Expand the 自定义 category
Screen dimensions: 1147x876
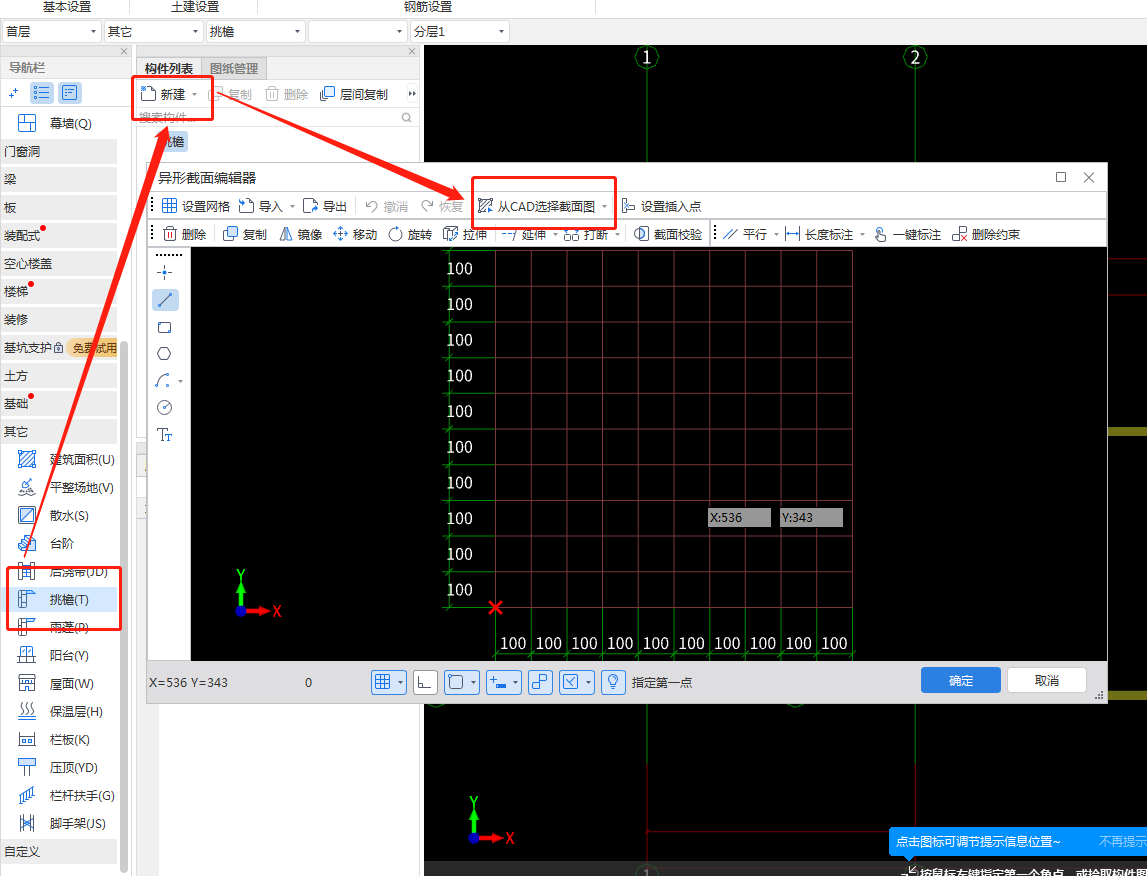pyautogui.click(x=59, y=851)
